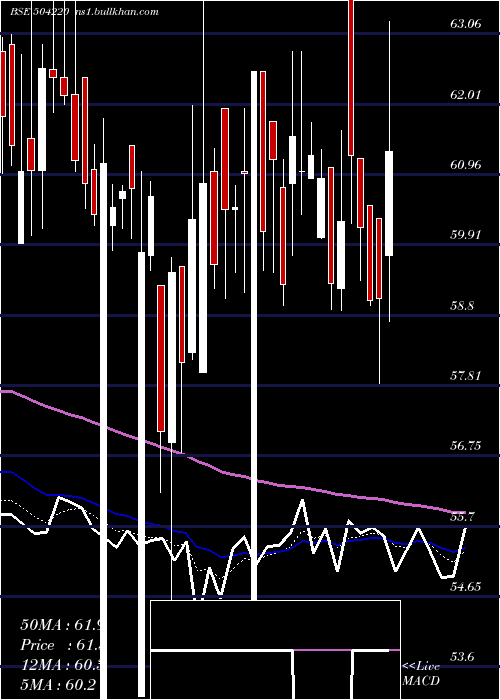Click the 57.81 price axis label

point(466,375)
